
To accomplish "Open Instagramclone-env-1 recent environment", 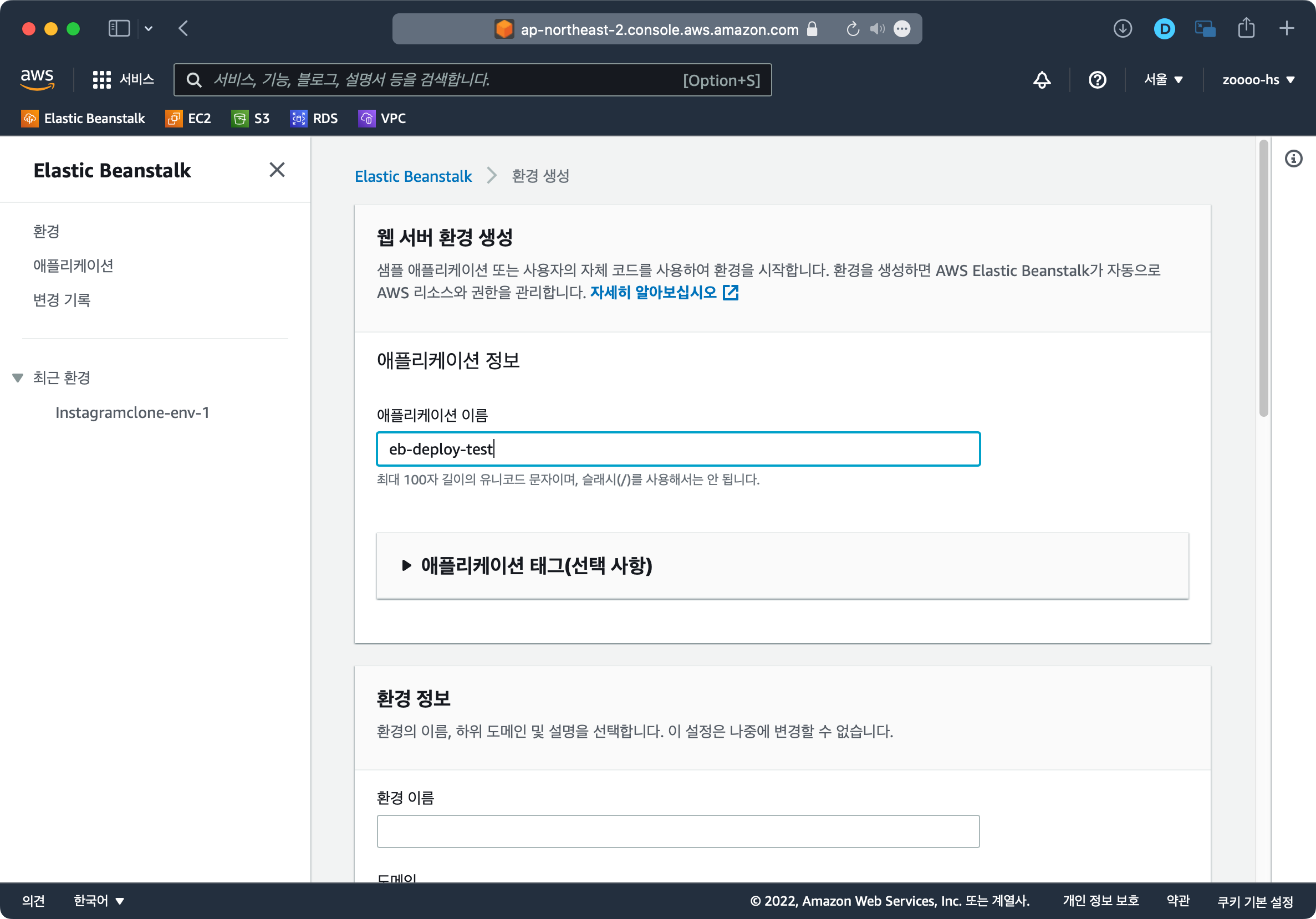I will (132, 412).
